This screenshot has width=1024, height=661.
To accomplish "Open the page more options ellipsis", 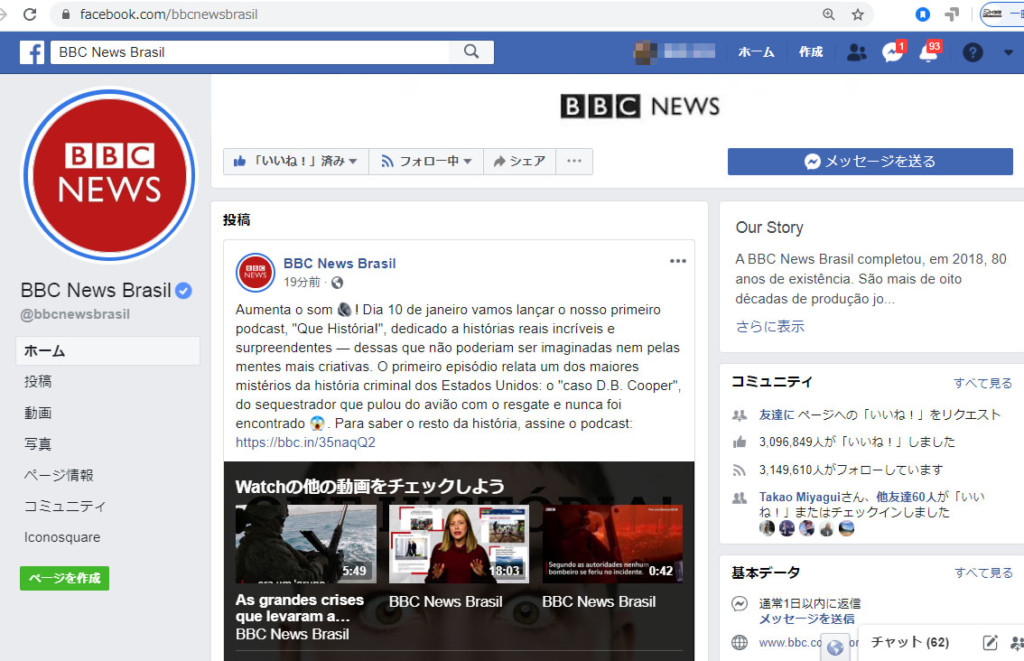I will tap(574, 161).
